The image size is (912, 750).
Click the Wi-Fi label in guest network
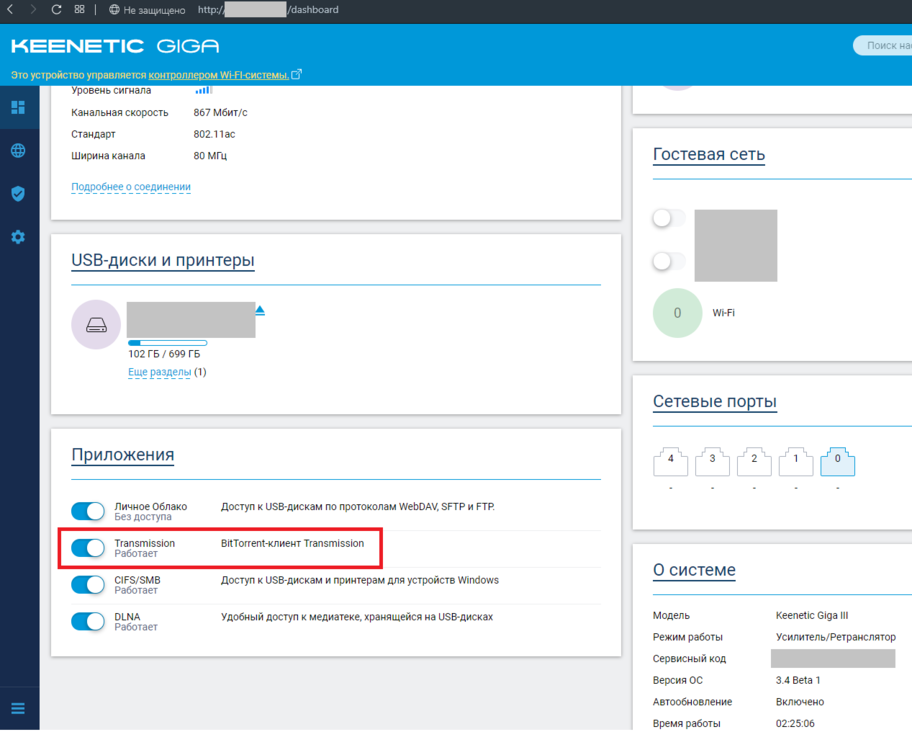[x=724, y=313]
